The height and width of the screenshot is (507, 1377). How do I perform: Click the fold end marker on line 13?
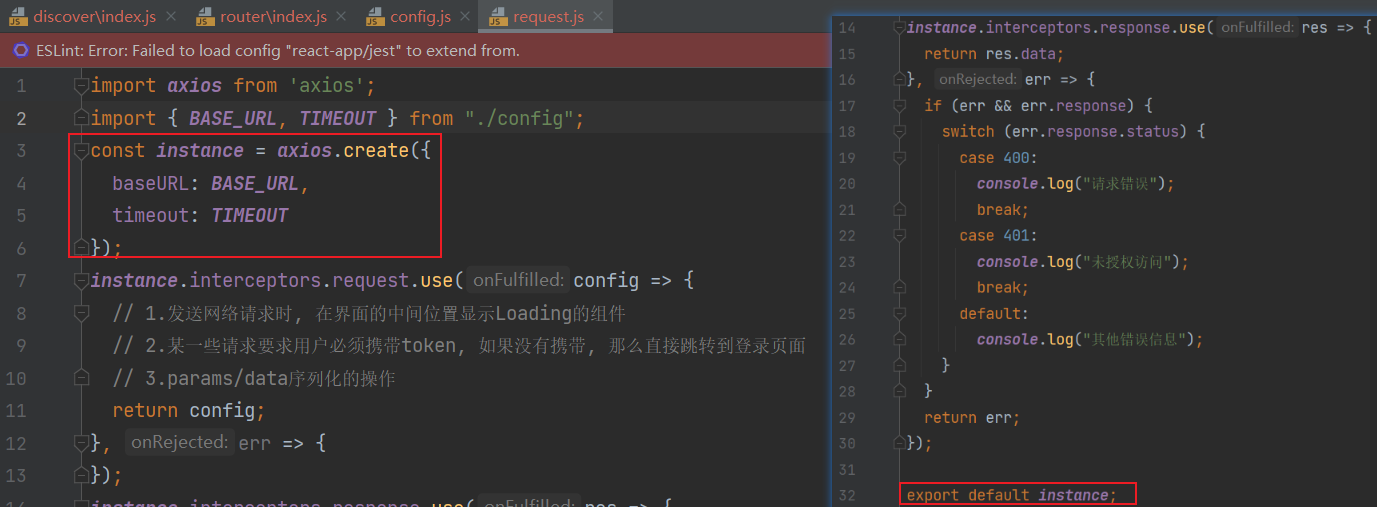click(81, 474)
